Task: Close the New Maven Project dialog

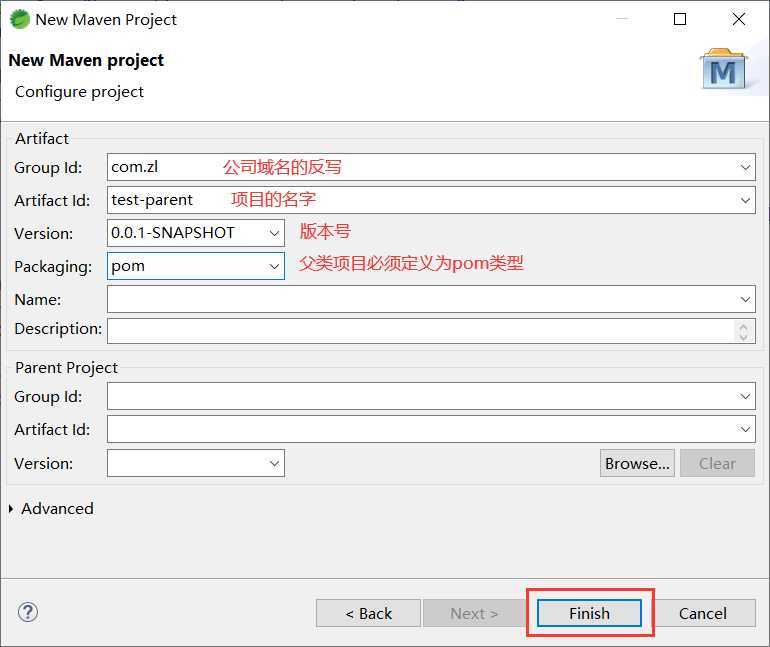Action: coord(739,19)
